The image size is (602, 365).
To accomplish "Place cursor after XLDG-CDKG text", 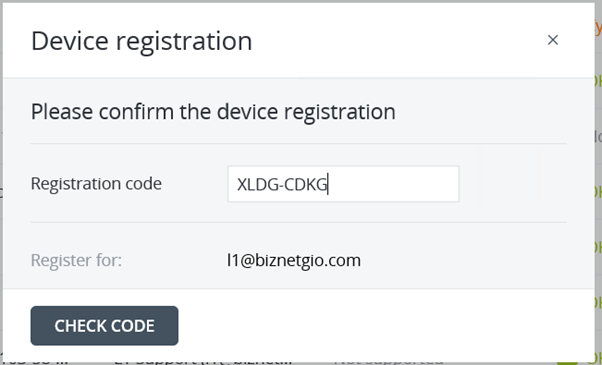I will point(328,185).
